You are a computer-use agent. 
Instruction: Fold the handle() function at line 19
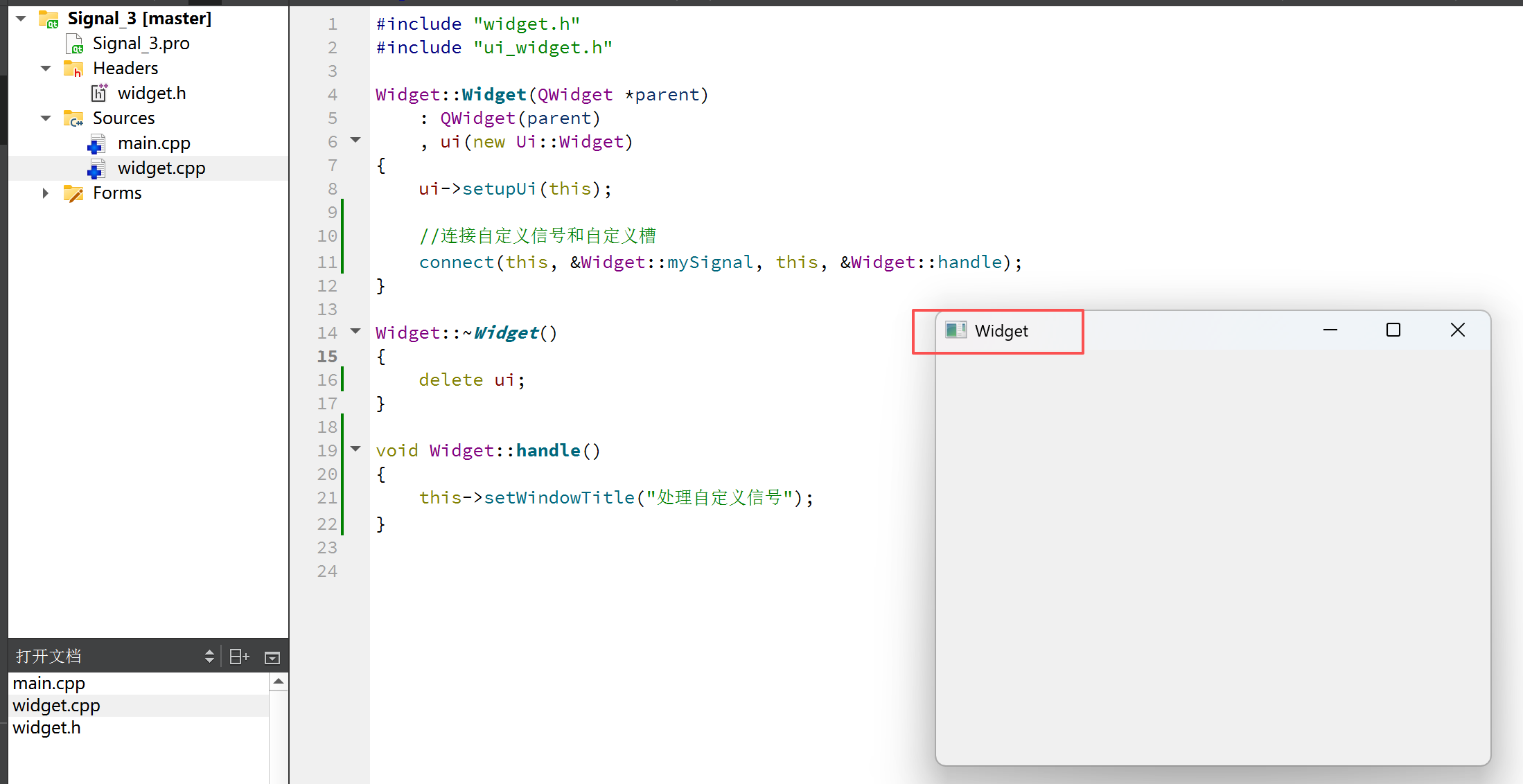click(x=355, y=449)
